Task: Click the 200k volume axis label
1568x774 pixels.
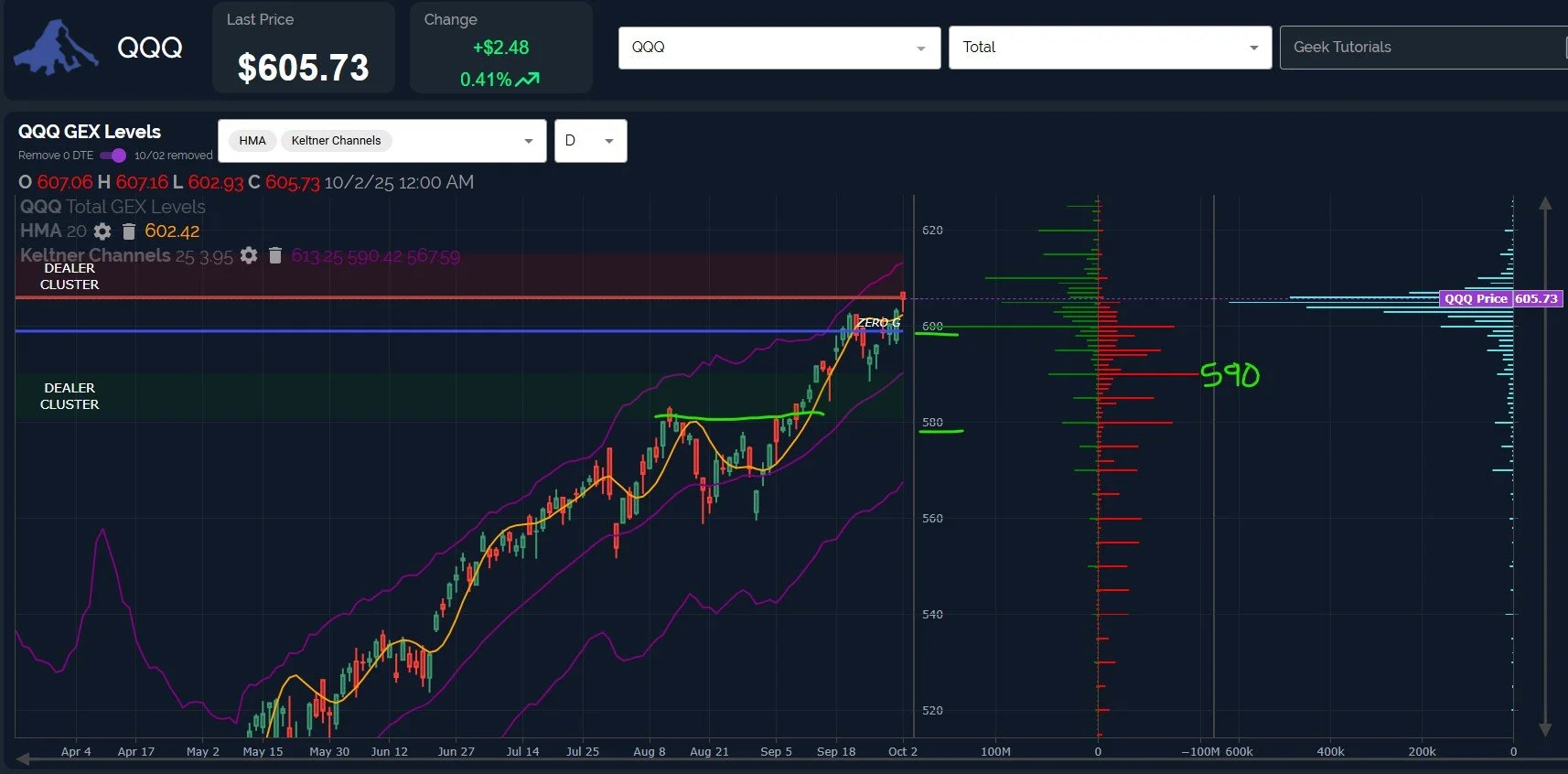Action: click(1422, 752)
